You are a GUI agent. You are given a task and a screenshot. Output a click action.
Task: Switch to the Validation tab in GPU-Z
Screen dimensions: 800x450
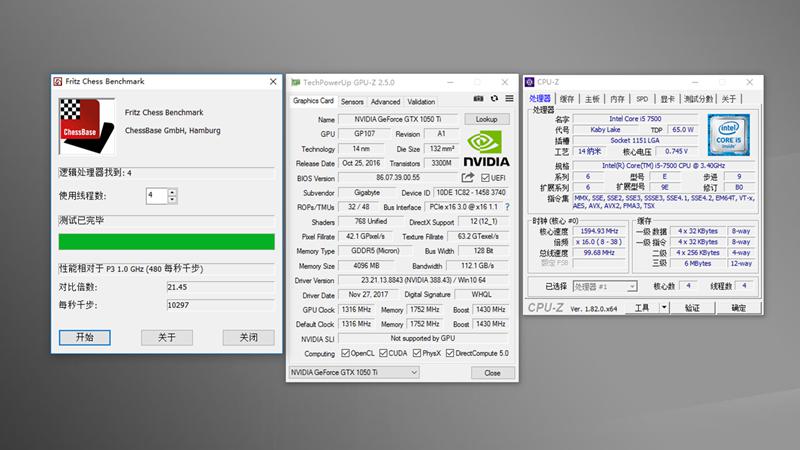click(421, 102)
